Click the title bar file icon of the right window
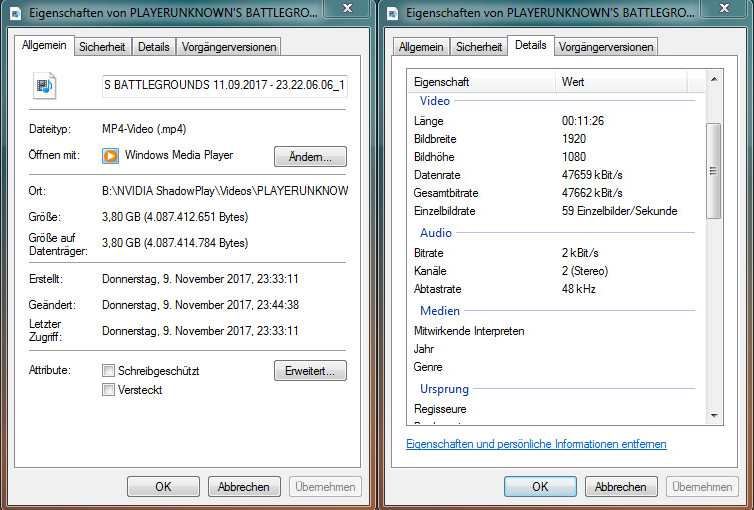The image size is (754, 510). pos(392,13)
